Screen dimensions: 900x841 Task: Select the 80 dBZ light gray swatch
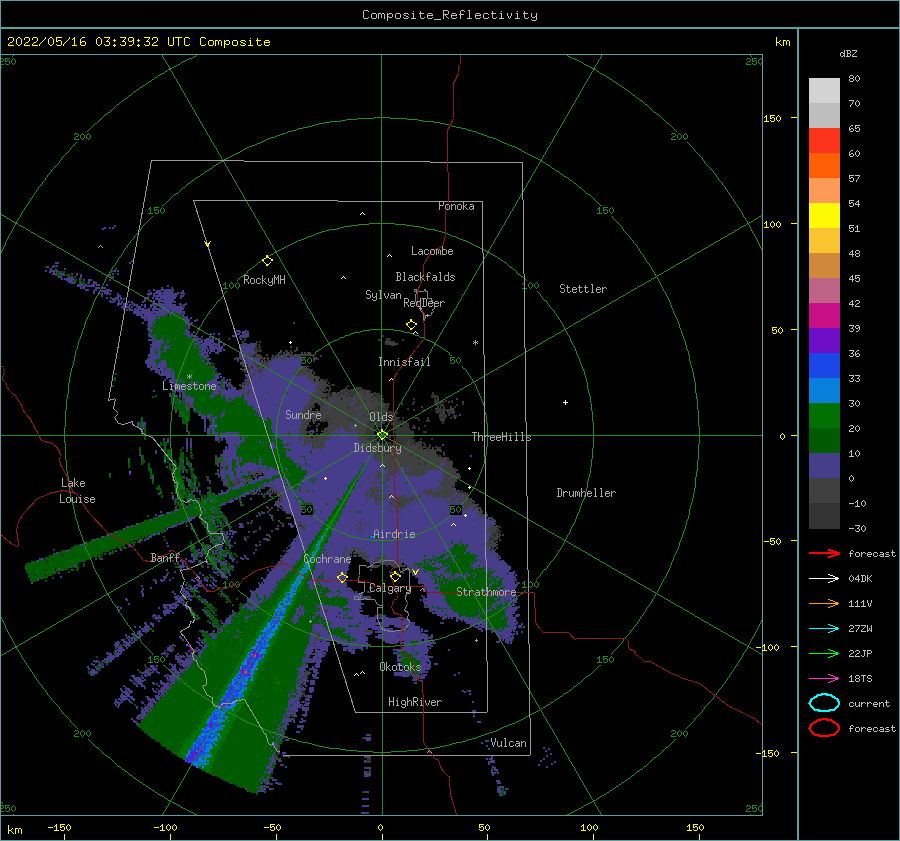tap(824, 91)
